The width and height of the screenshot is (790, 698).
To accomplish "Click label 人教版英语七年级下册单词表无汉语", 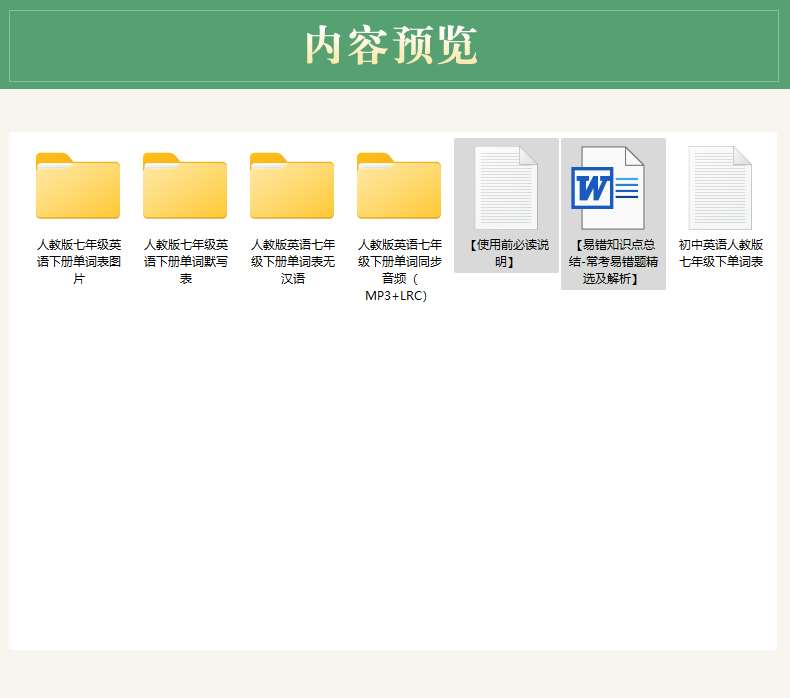I will click(x=293, y=262).
